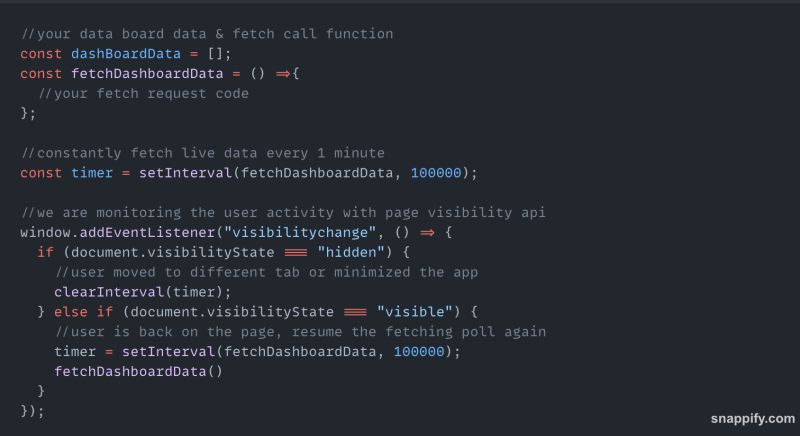The image size is (800, 436).
Task: Click the timer variable after const
Action: [91, 173]
